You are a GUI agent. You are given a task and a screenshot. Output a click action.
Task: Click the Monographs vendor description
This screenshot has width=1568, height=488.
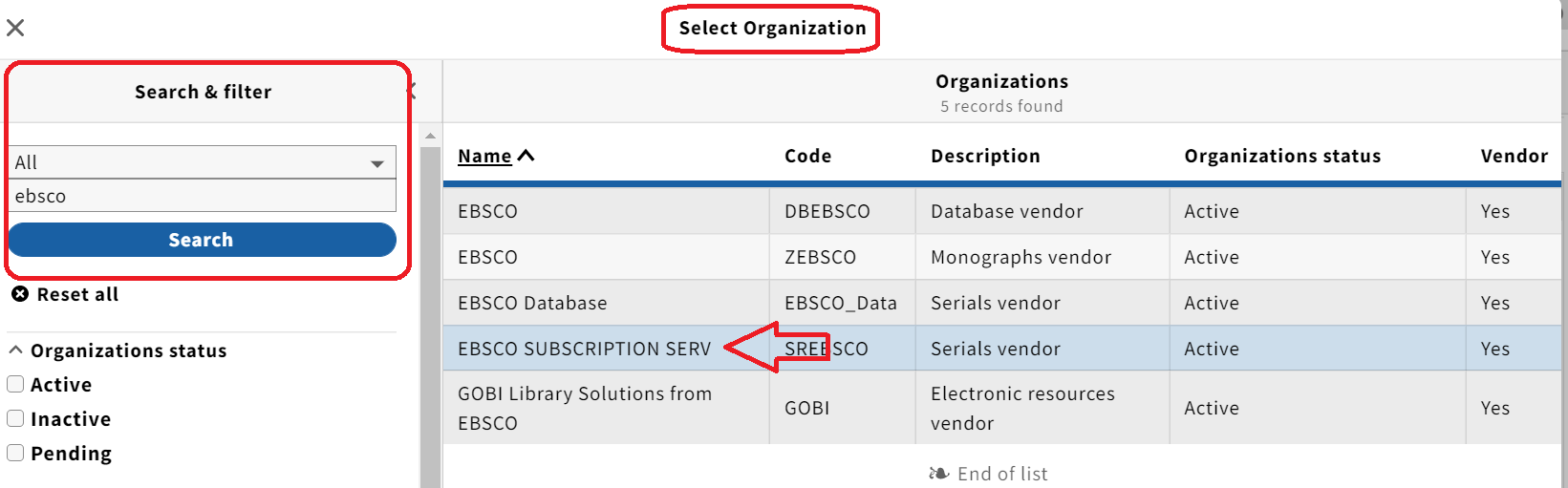coord(1020,257)
